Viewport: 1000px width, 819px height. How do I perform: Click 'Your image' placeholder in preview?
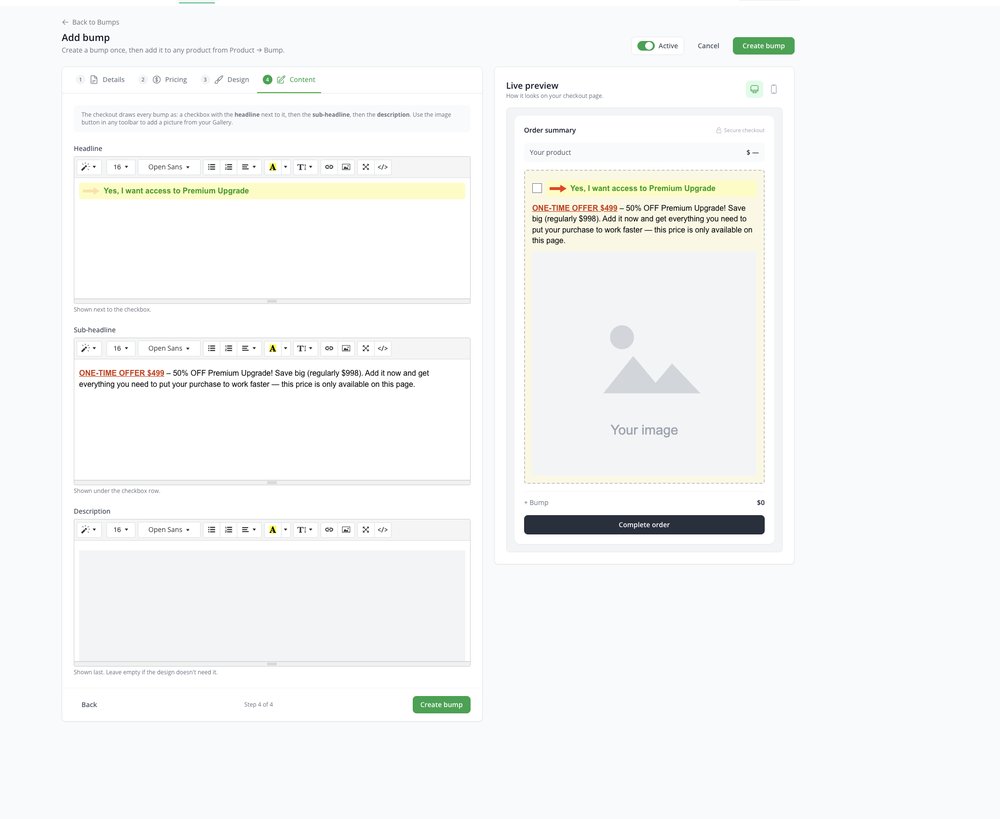(x=644, y=430)
